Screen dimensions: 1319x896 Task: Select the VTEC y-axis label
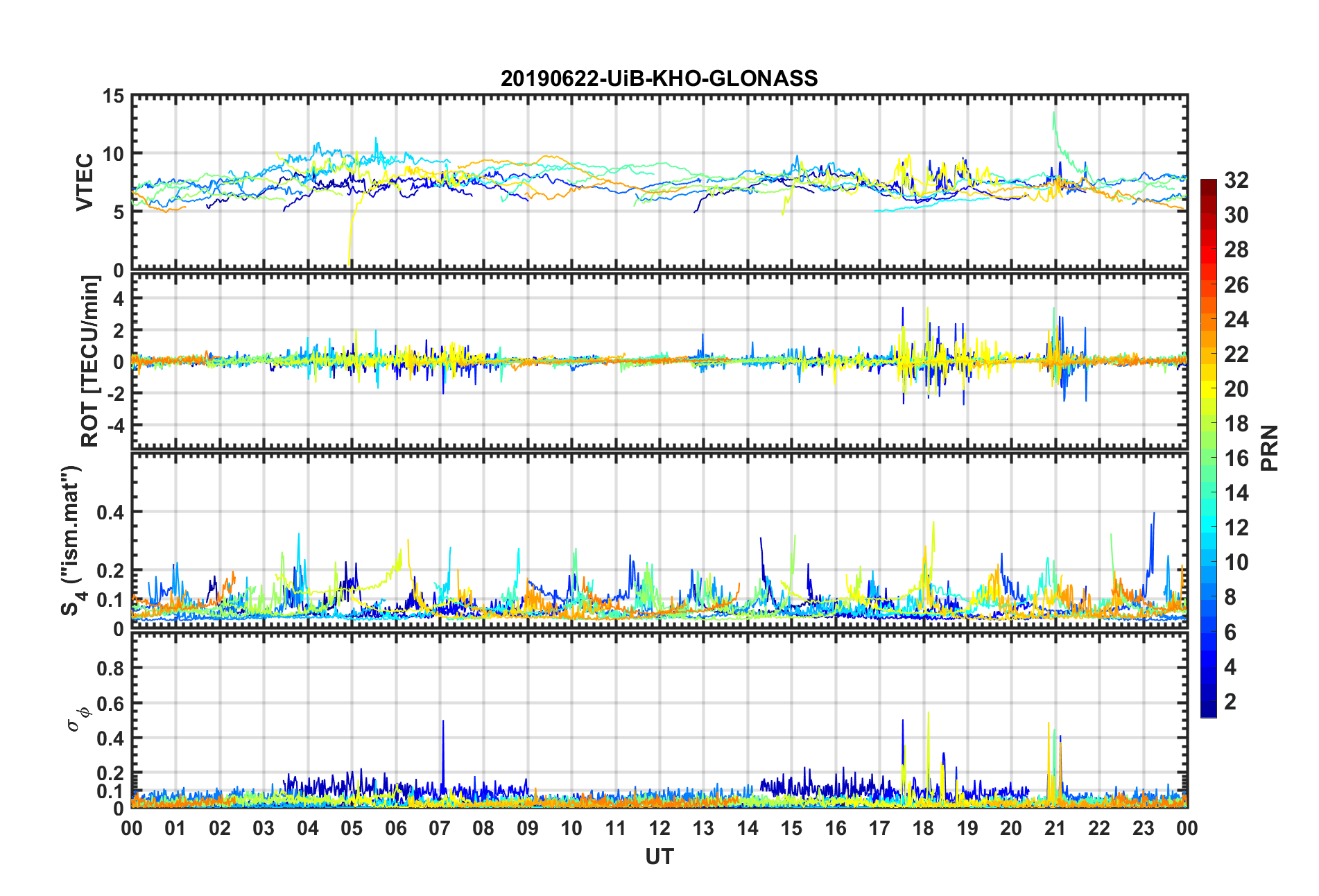[x=85, y=182]
